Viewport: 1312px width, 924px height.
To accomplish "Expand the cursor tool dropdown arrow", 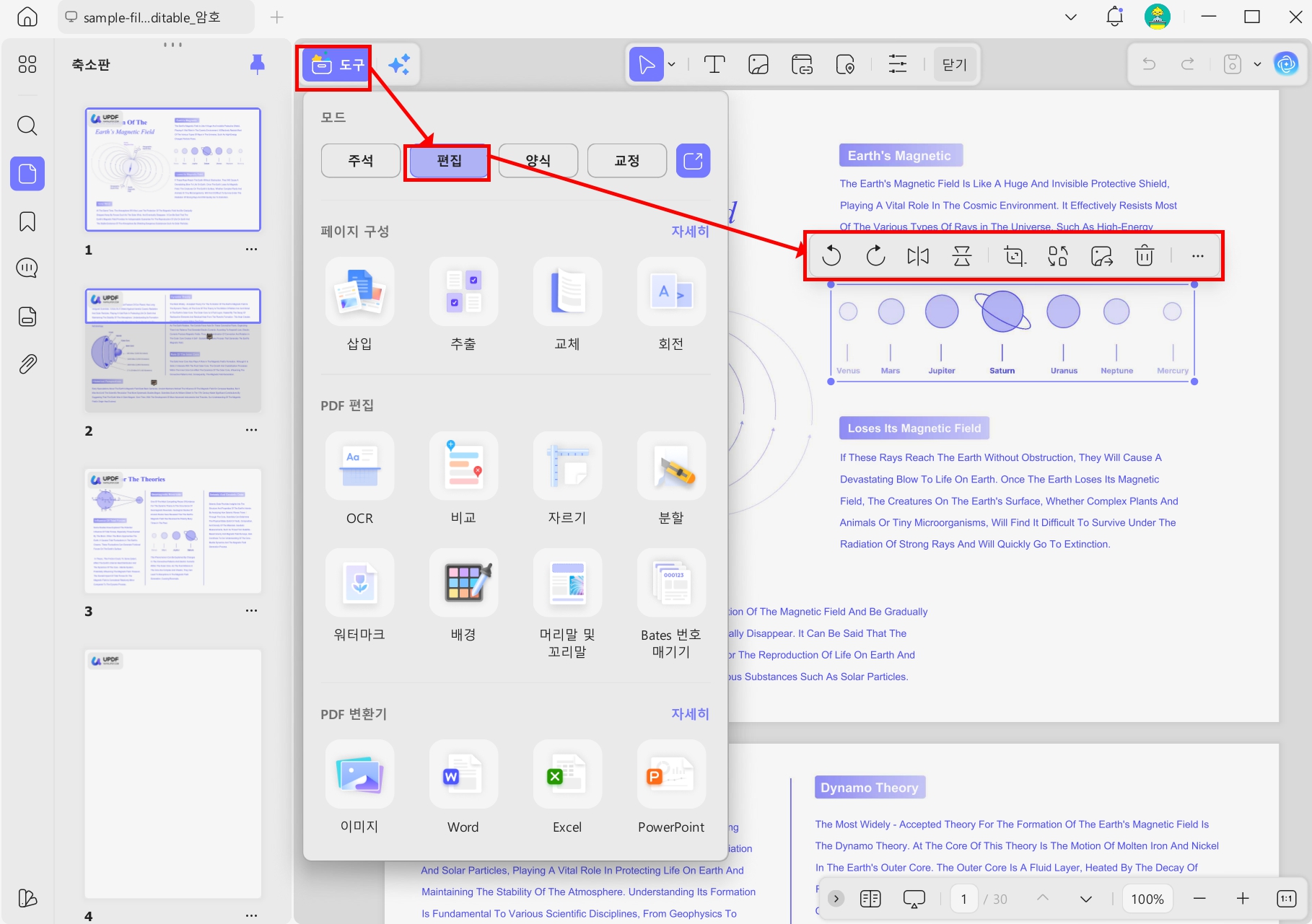I will 671,65.
